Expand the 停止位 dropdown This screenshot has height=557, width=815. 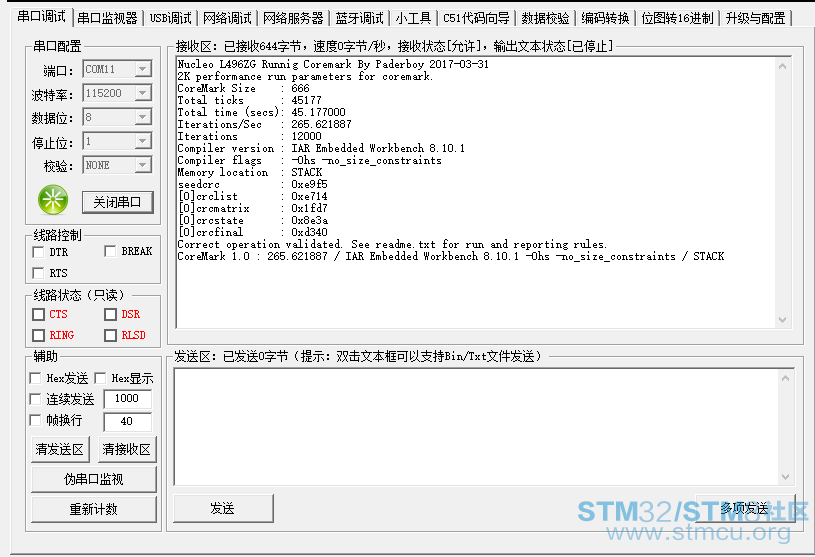(142, 141)
